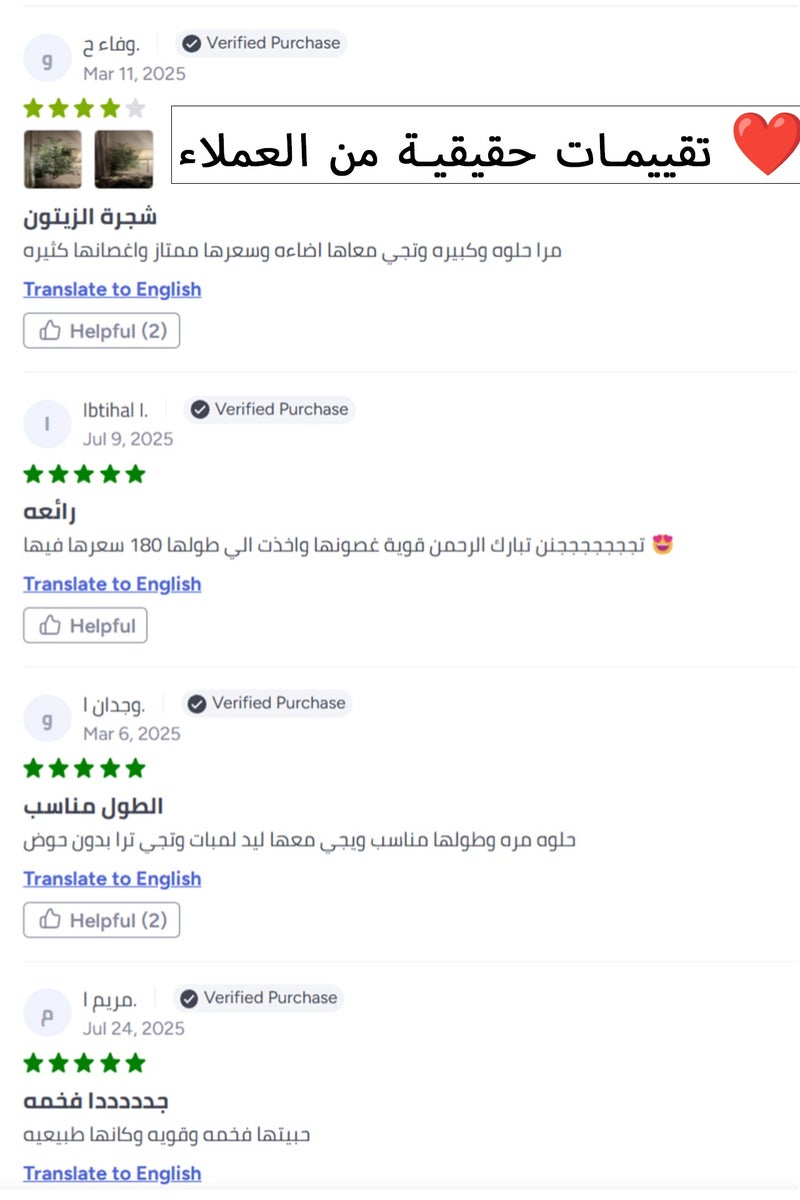This screenshot has height=1200, width=800.
Task: Click the thumbs-up icon on شجرة الزيتون review's Helpful button
Action: [52, 330]
